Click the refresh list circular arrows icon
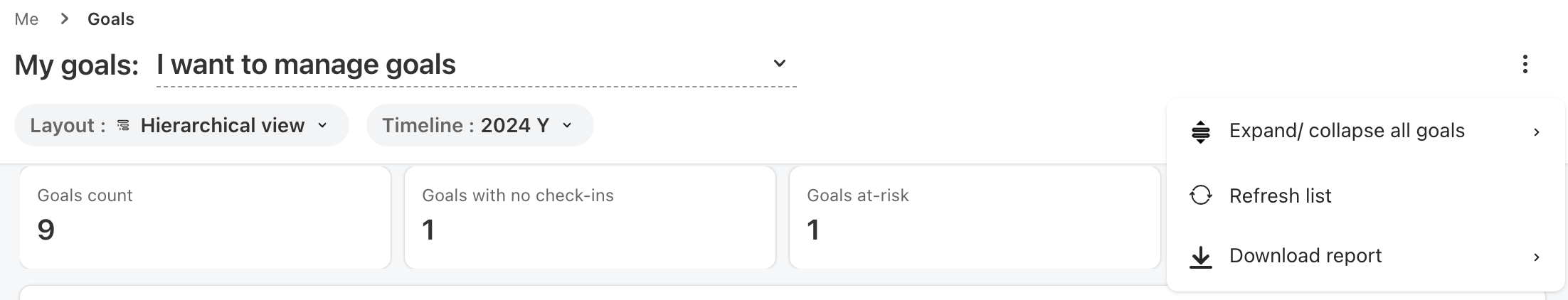Viewport: 1568px width, 300px height. point(1201,195)
